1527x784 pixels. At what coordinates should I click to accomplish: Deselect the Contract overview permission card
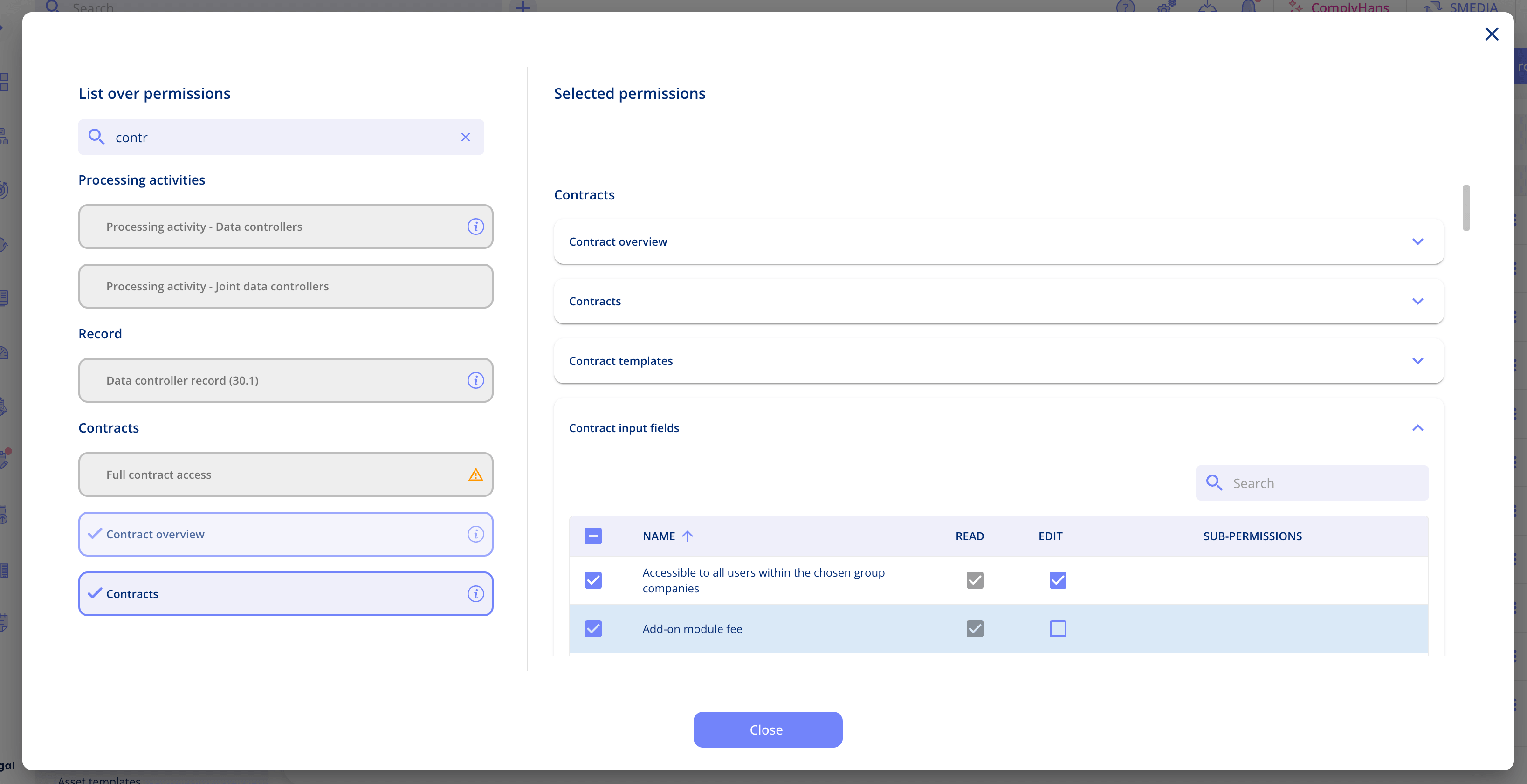285,534
